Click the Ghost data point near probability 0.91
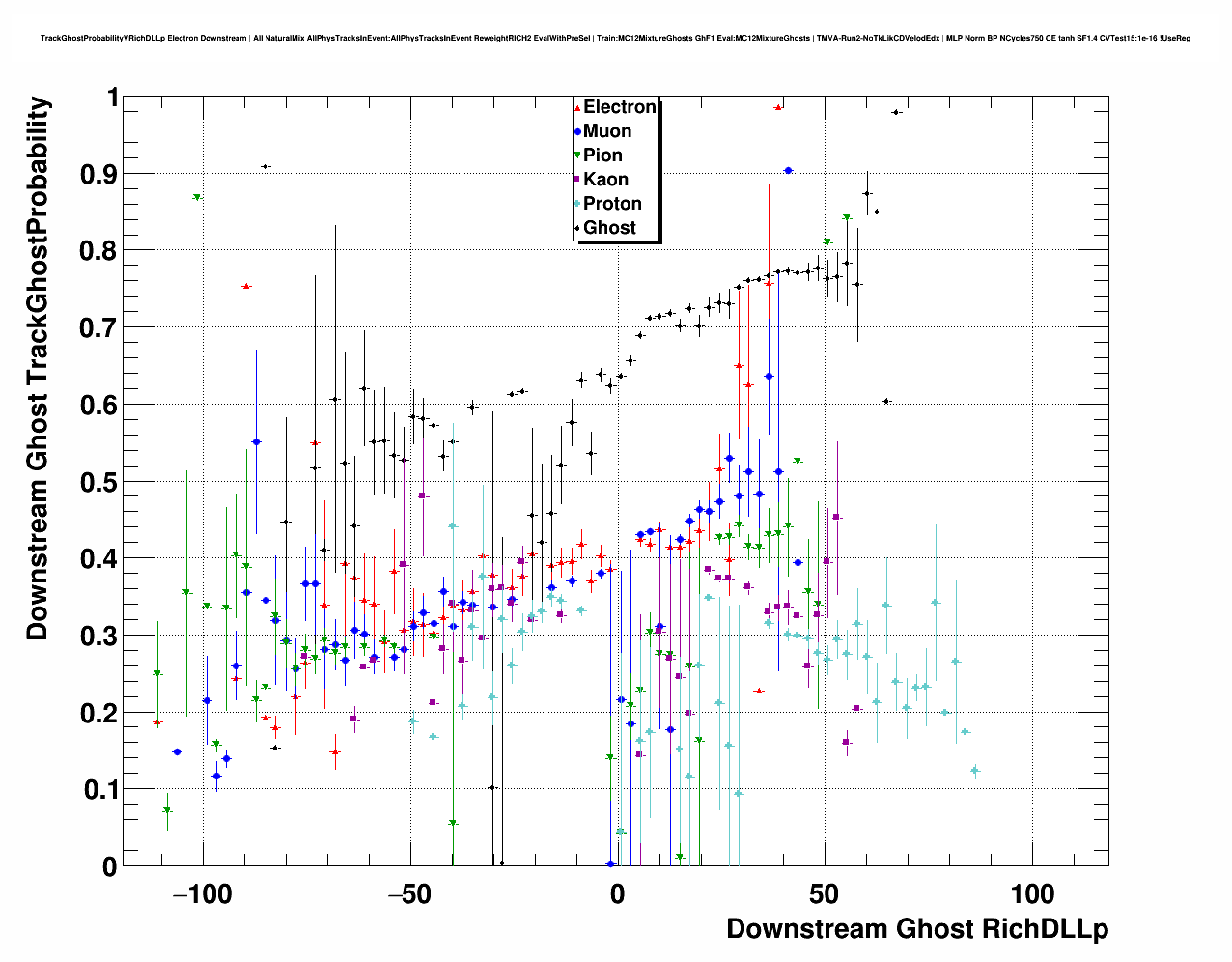1232x962 pixels. tap(266, 166)
